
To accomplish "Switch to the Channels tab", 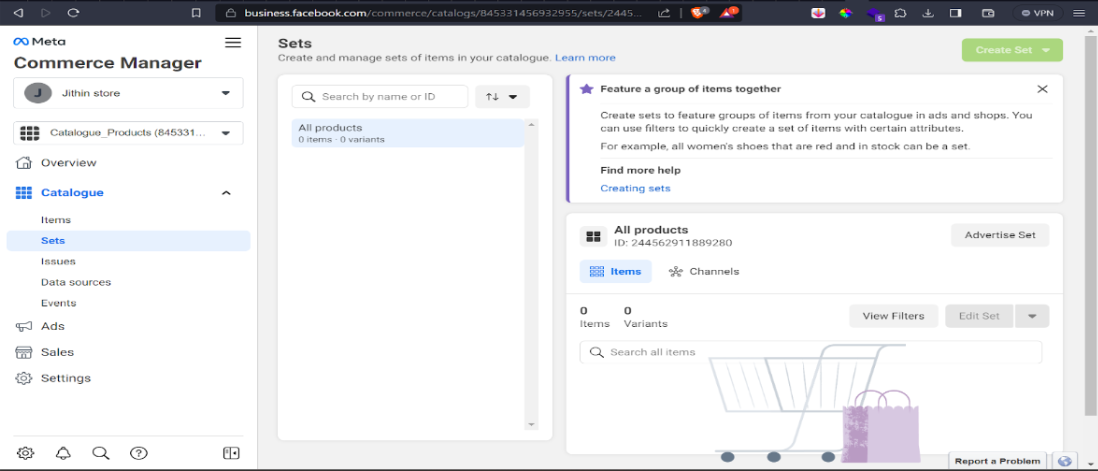I will 704,272.
